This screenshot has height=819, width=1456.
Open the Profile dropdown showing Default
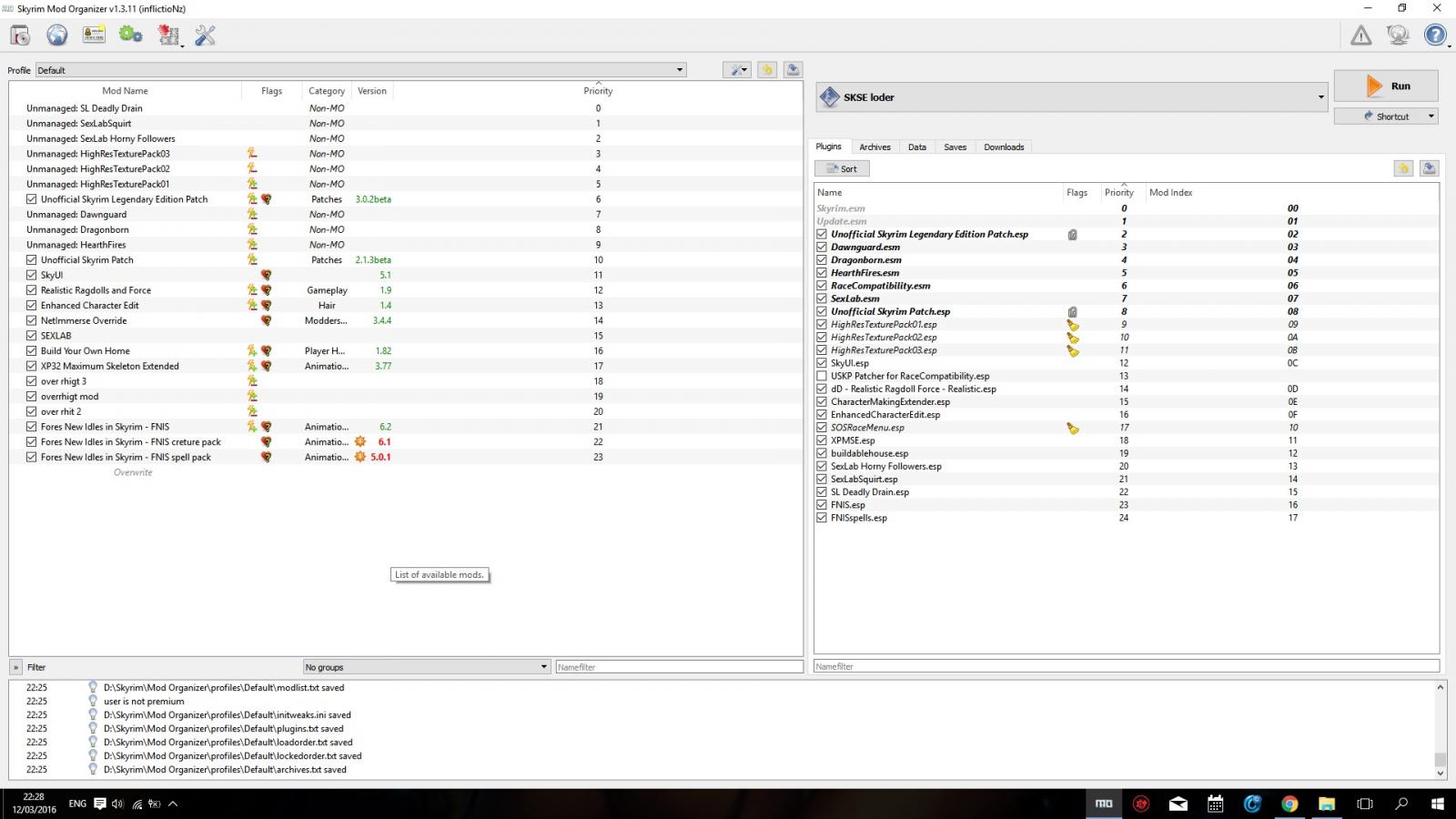pos(360,70)
